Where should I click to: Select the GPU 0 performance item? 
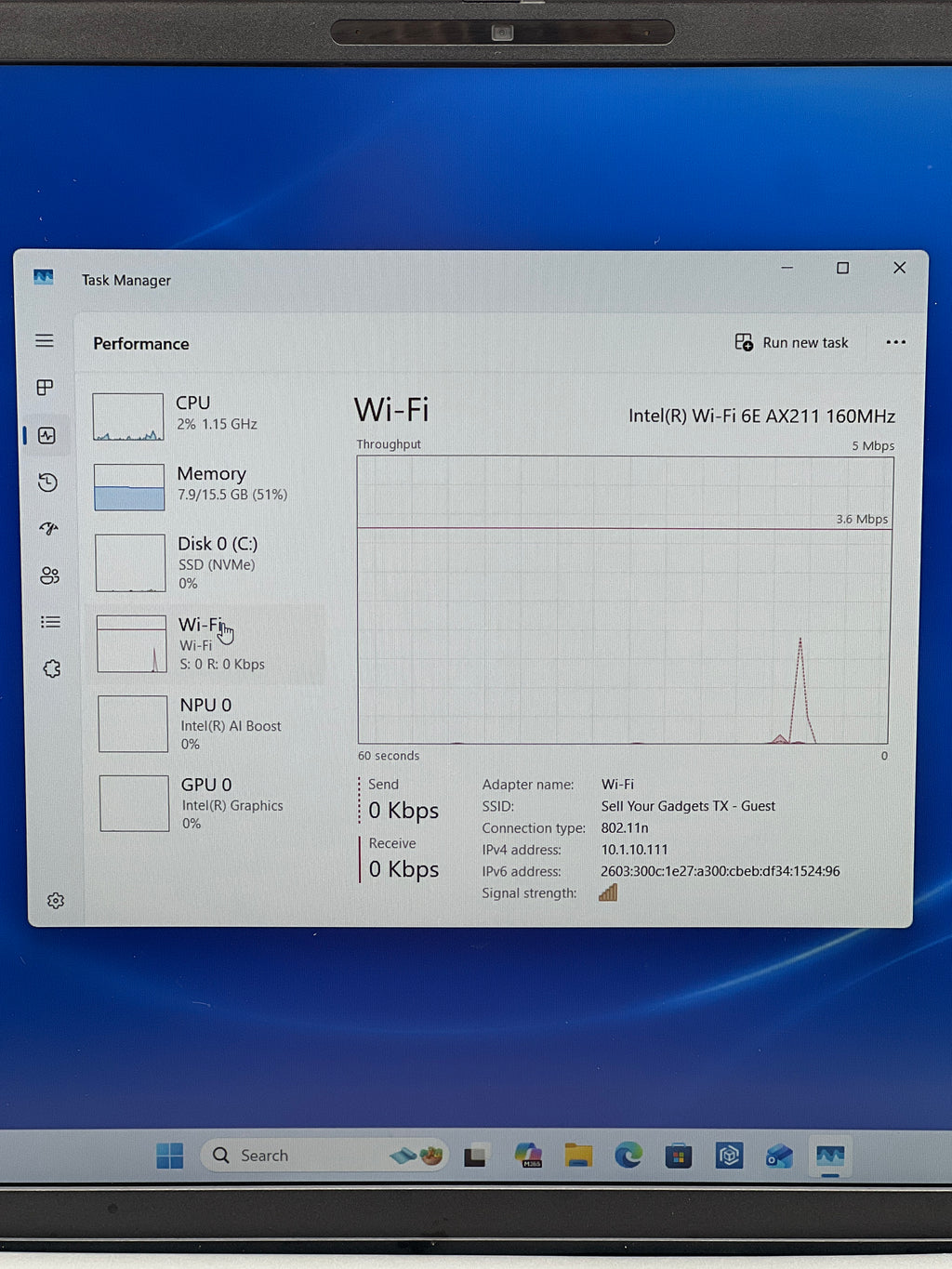[210, 803]
